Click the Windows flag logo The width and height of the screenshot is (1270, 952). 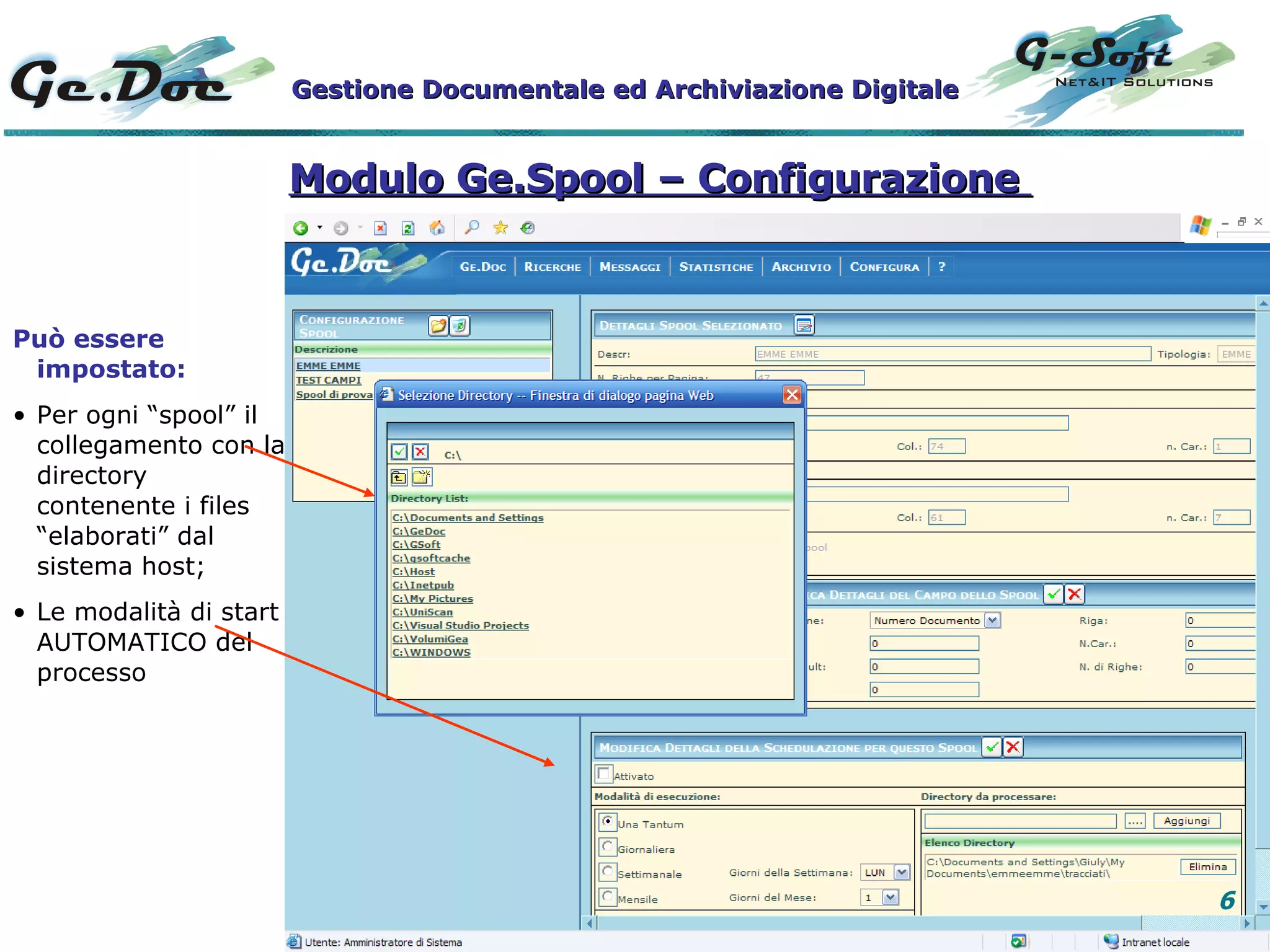[x=1200, y=226]
